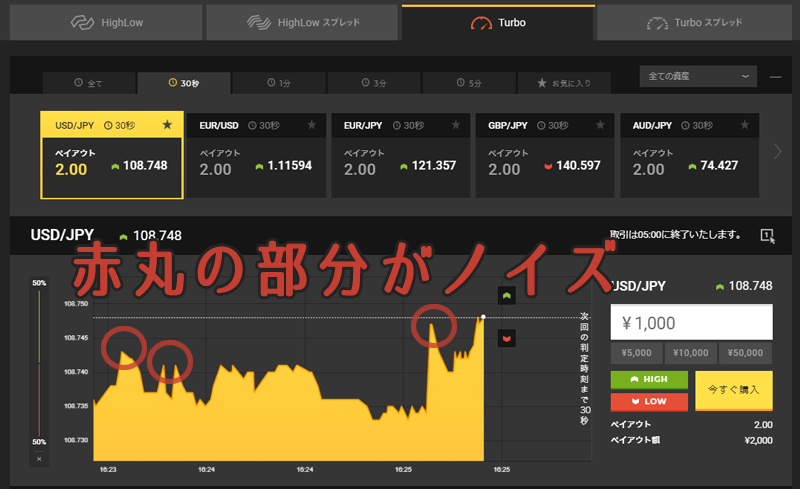
Task: Open the HighLow スプレッド tab
Action: pos(303,22)
